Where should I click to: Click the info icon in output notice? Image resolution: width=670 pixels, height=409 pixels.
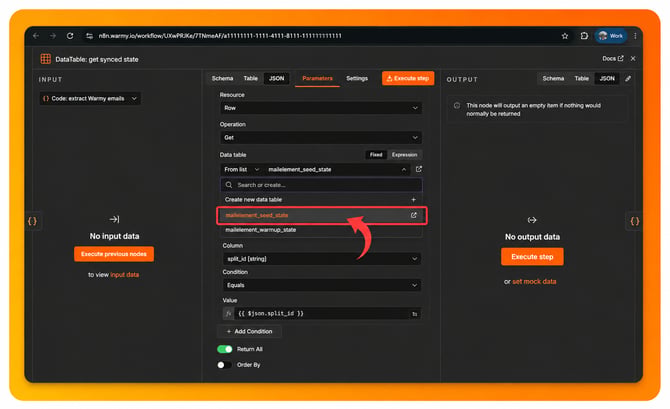point(457,106)
